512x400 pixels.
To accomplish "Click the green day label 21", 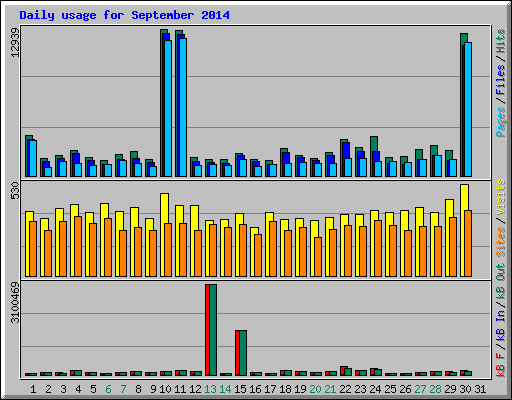I will pyautogui.click(x=330, y=389).
